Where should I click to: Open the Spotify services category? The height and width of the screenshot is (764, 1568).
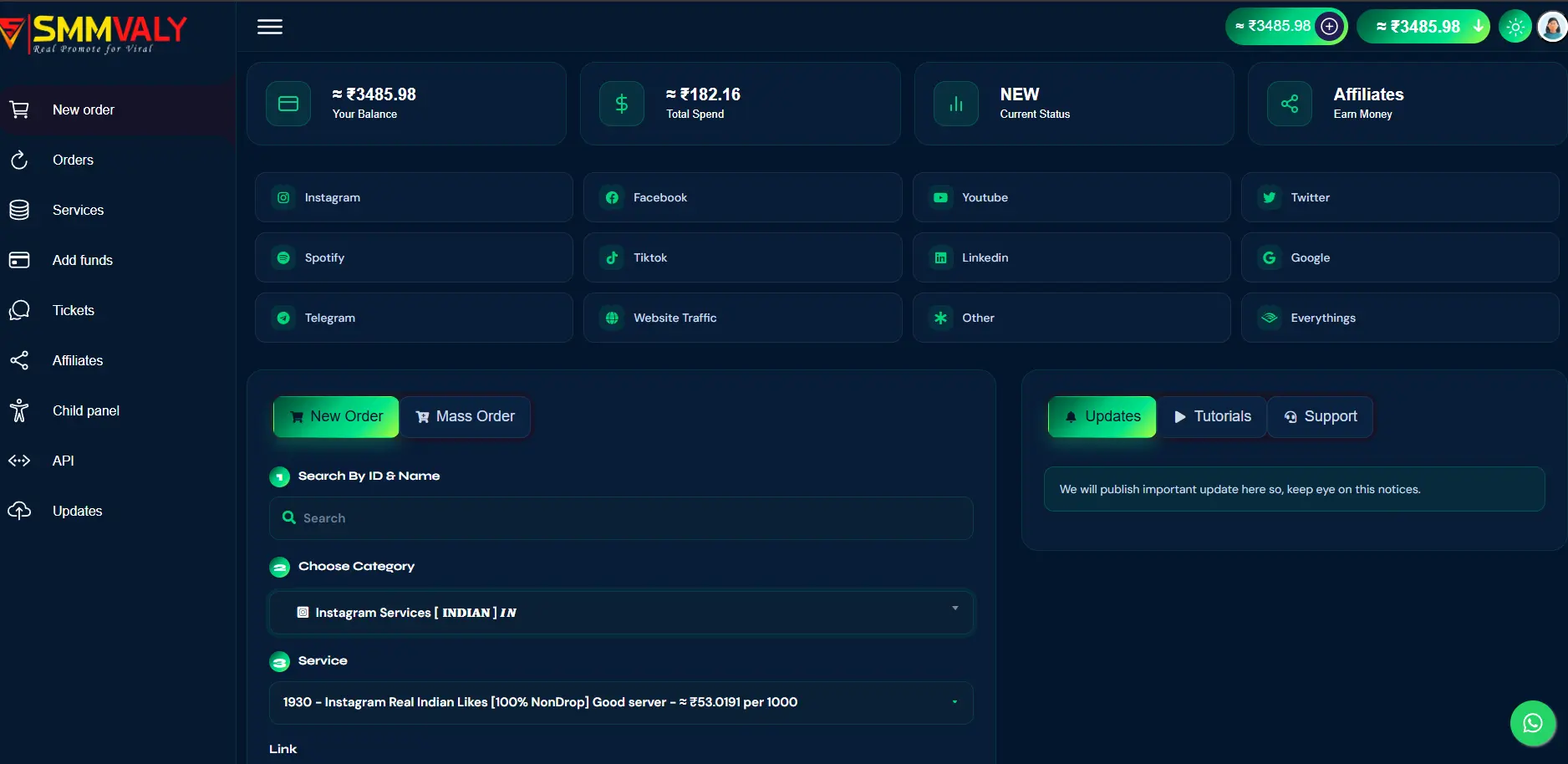click(414, 257)
